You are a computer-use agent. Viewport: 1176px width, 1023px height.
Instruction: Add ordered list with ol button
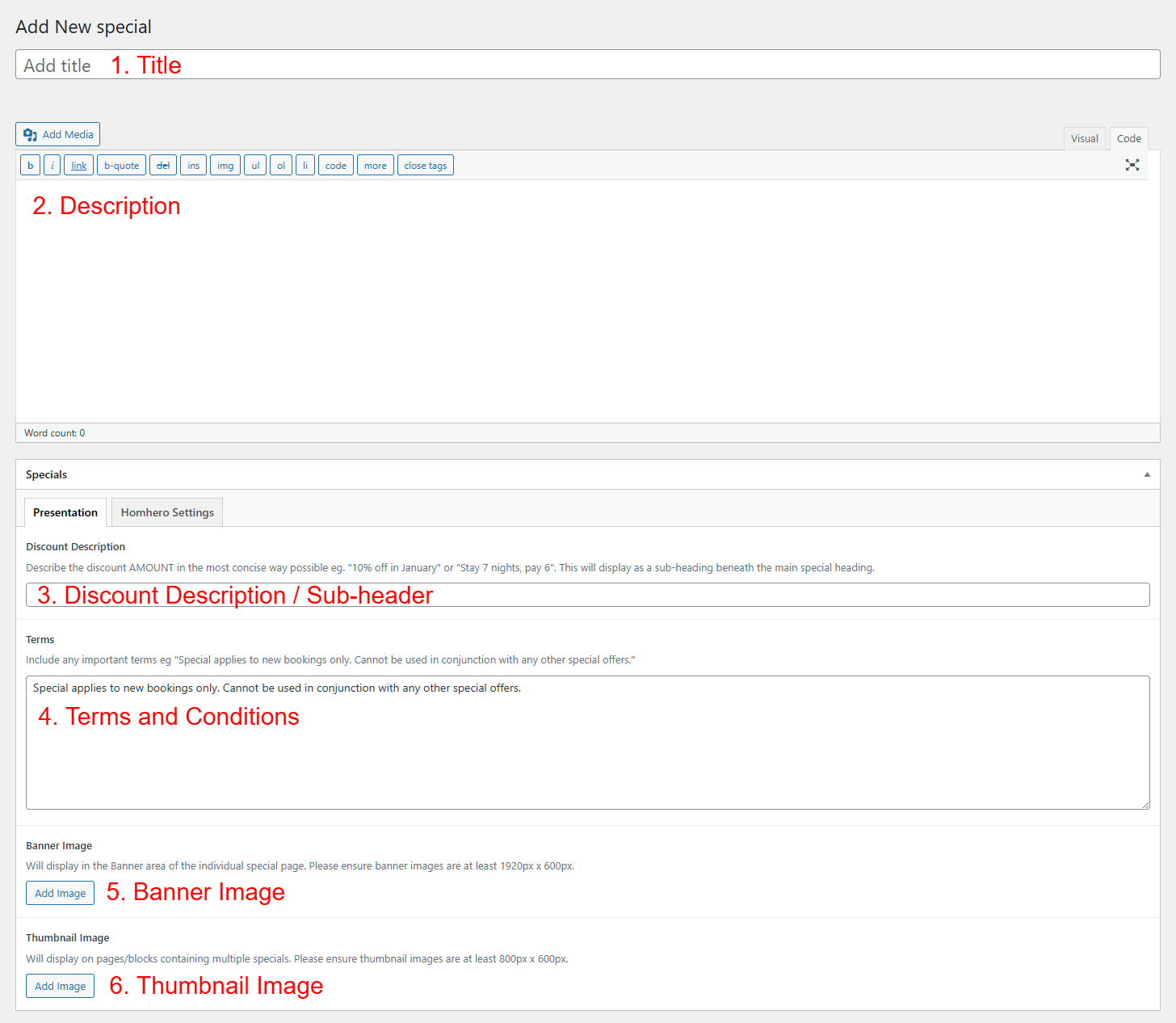[280, 166]
